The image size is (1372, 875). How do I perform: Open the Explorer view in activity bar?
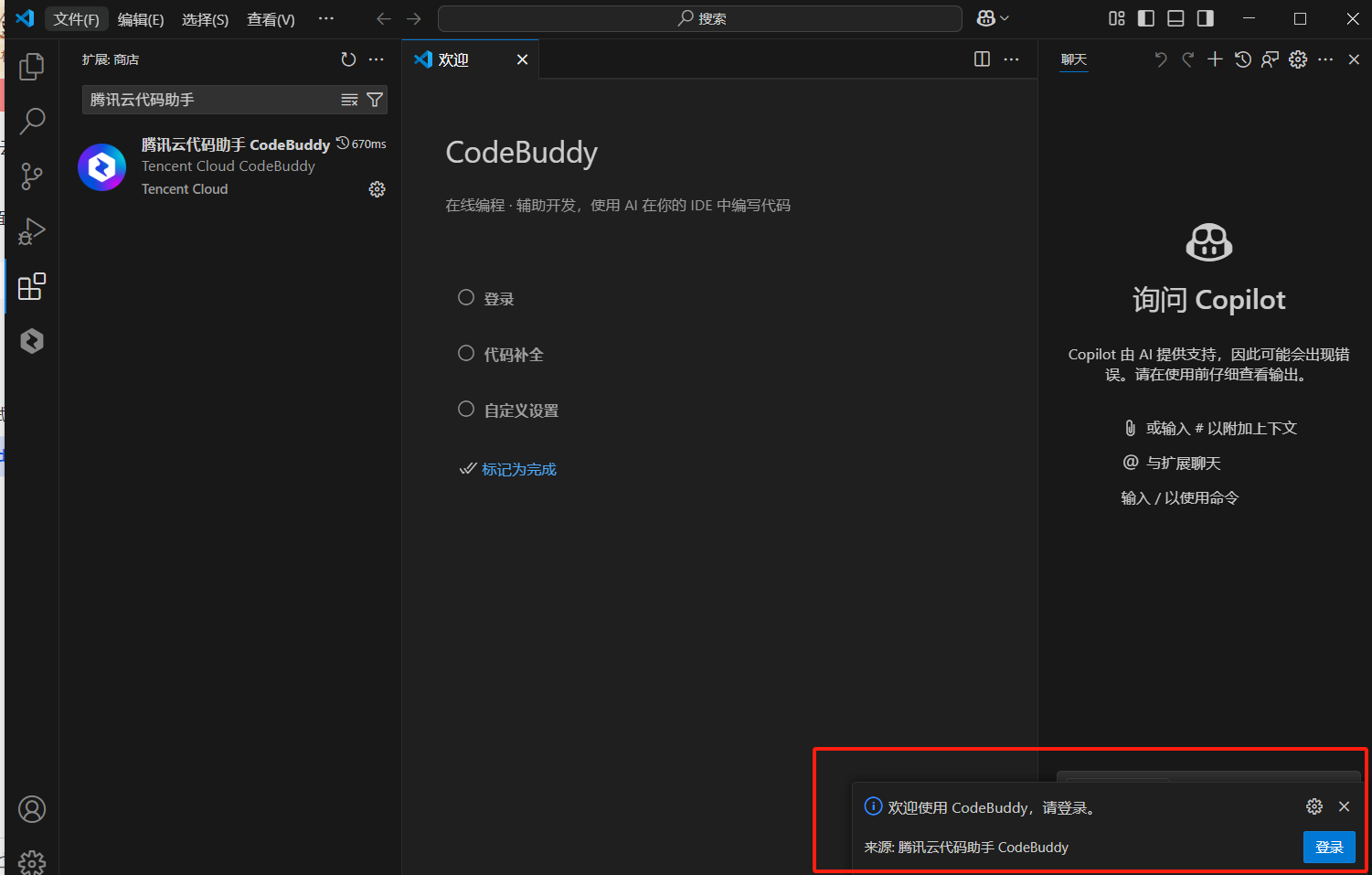32,66
